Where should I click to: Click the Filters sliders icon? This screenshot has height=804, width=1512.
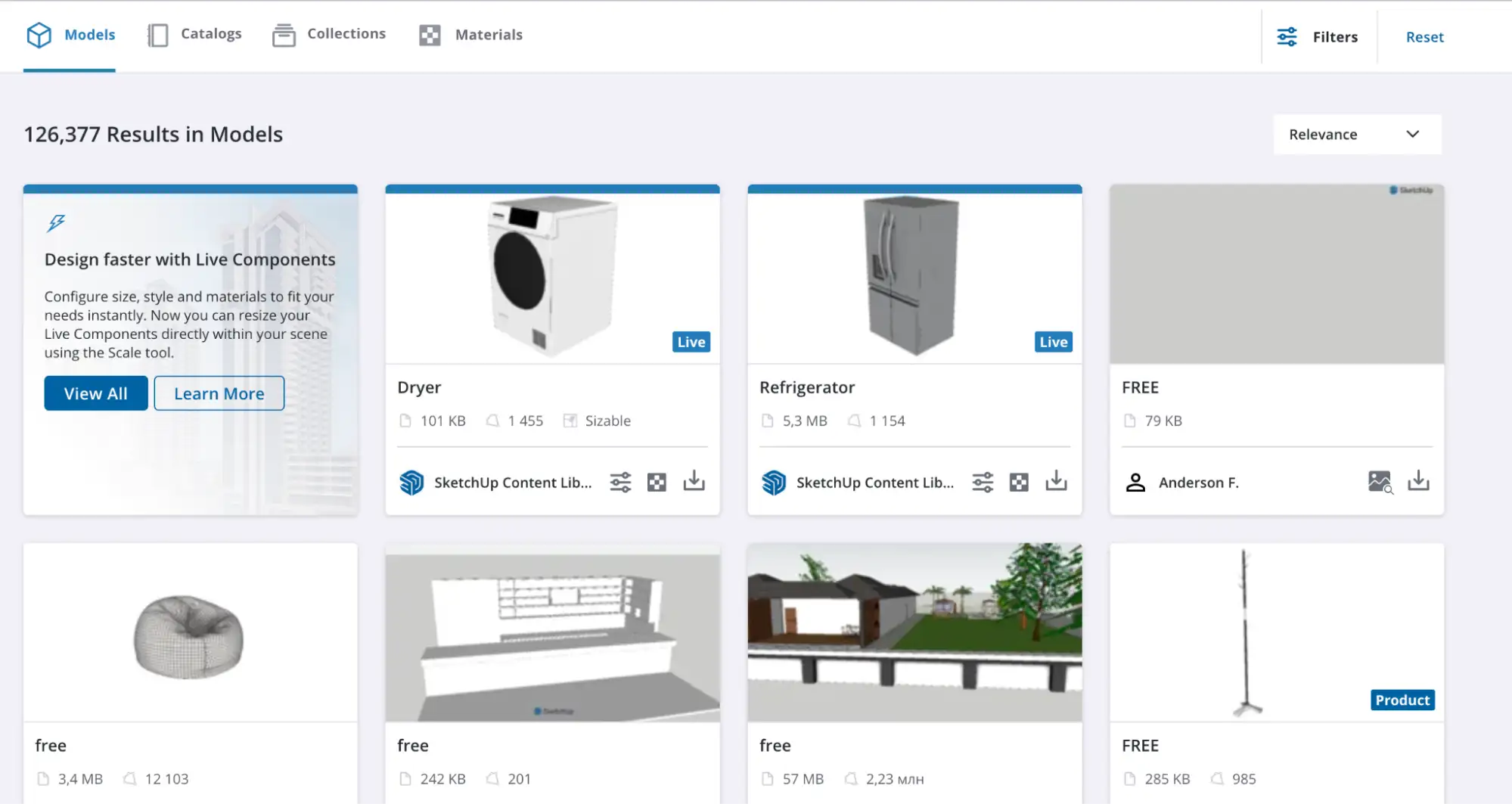pos(1287,37)
